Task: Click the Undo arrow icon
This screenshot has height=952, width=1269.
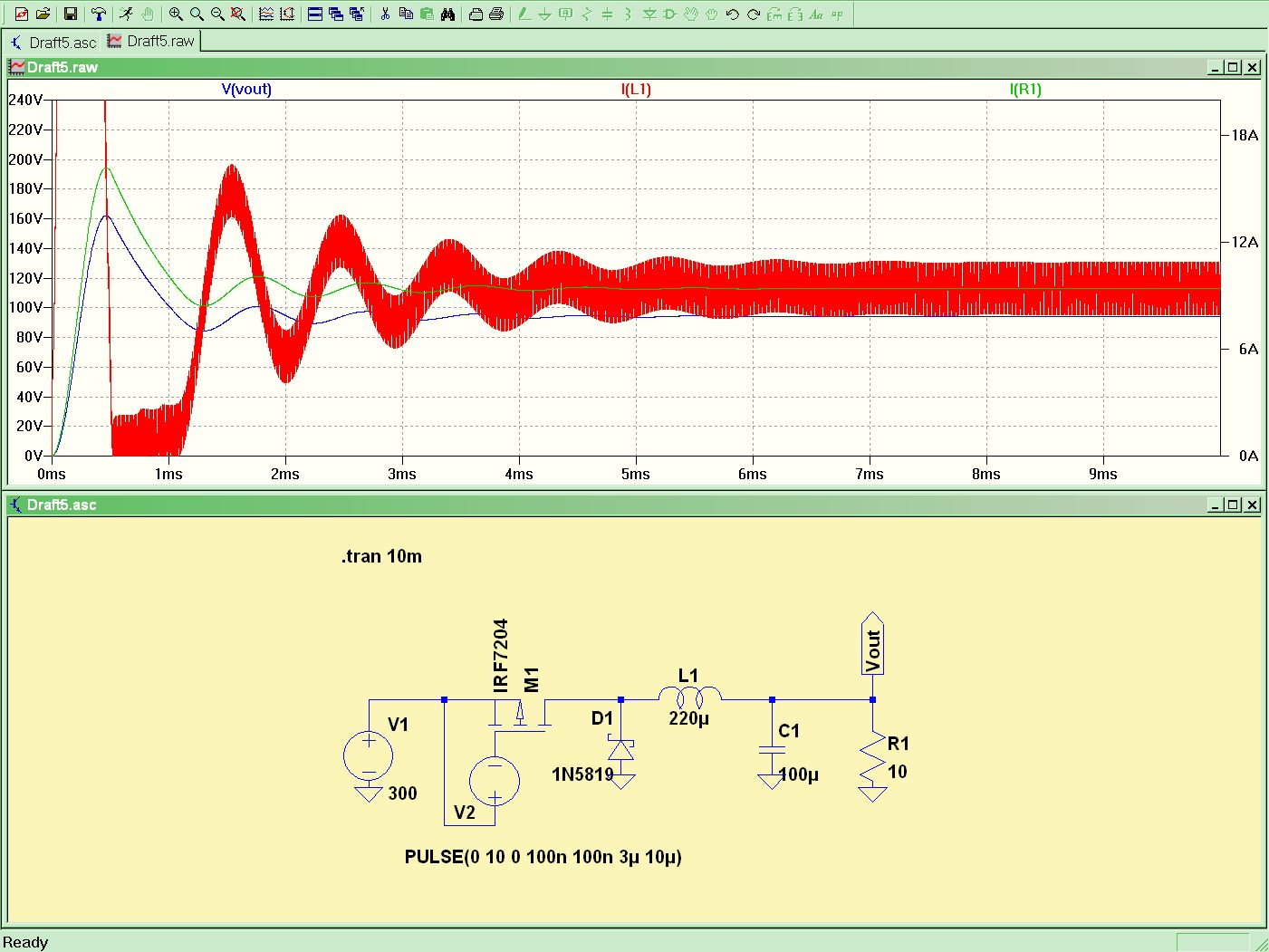Action: 733,14
